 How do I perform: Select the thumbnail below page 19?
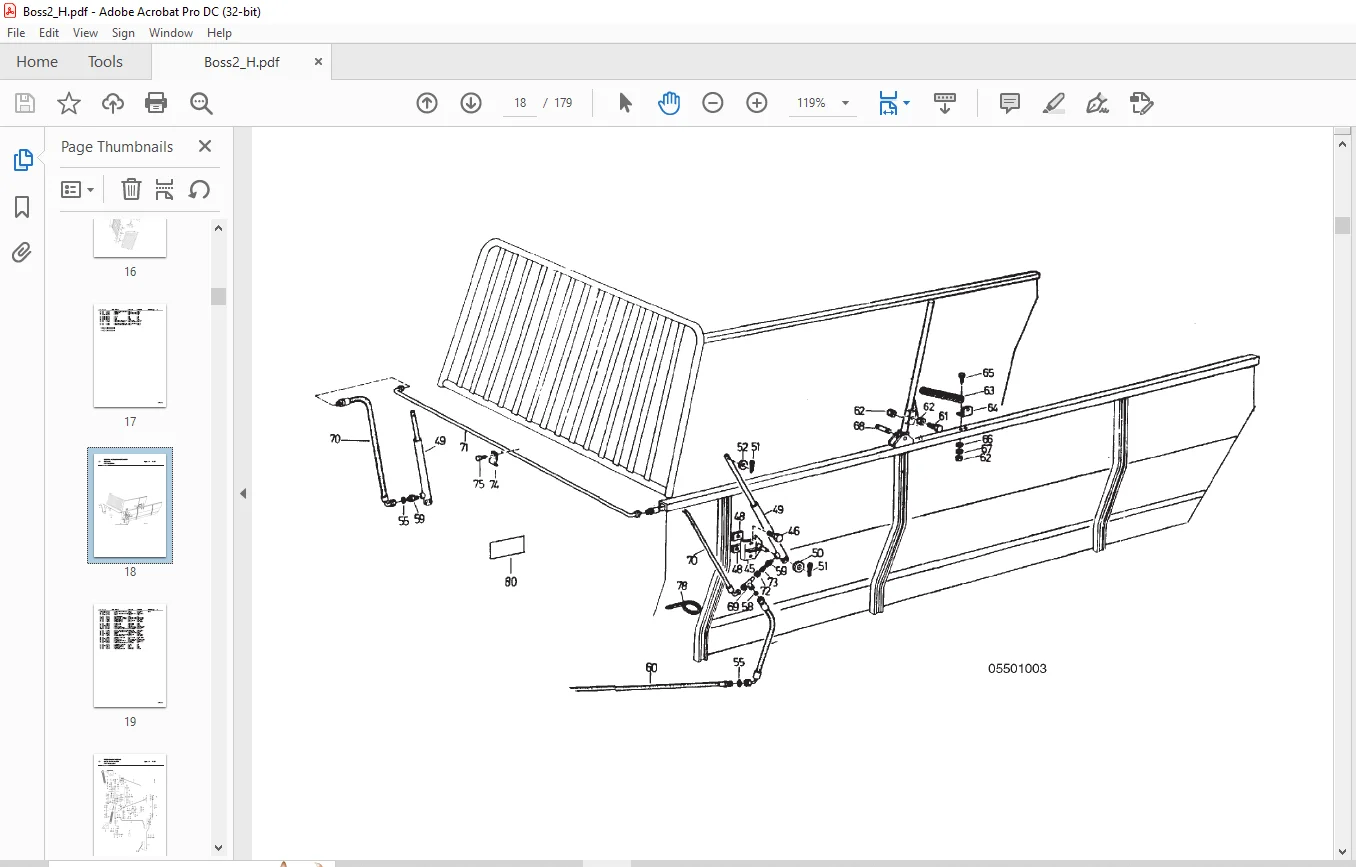[x=130, y=805]
